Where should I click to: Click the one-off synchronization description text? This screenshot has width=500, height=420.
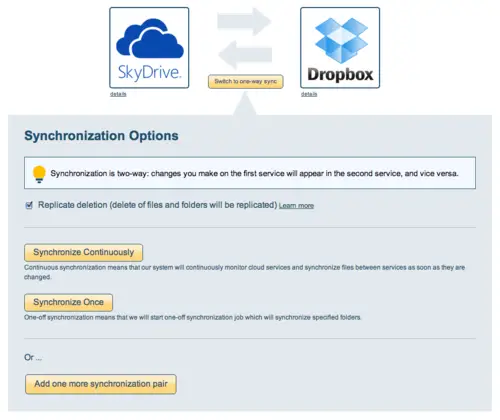pos(192,317)
